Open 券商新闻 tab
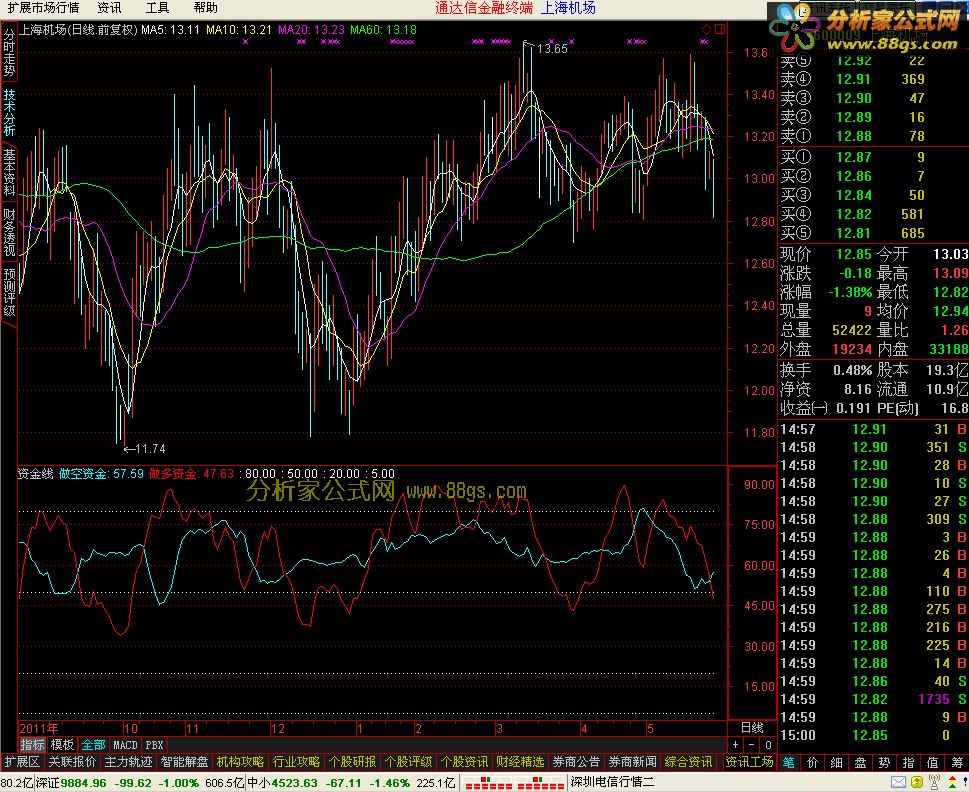Screen dimensions: 969x792 tap(632, 762)
